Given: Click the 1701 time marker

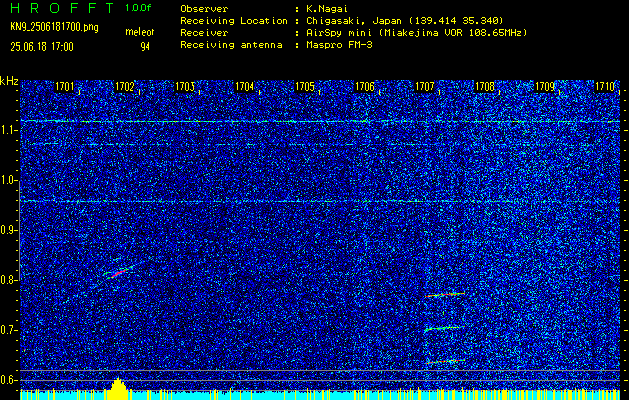Looking at the screenshot, I should (65, 87).
